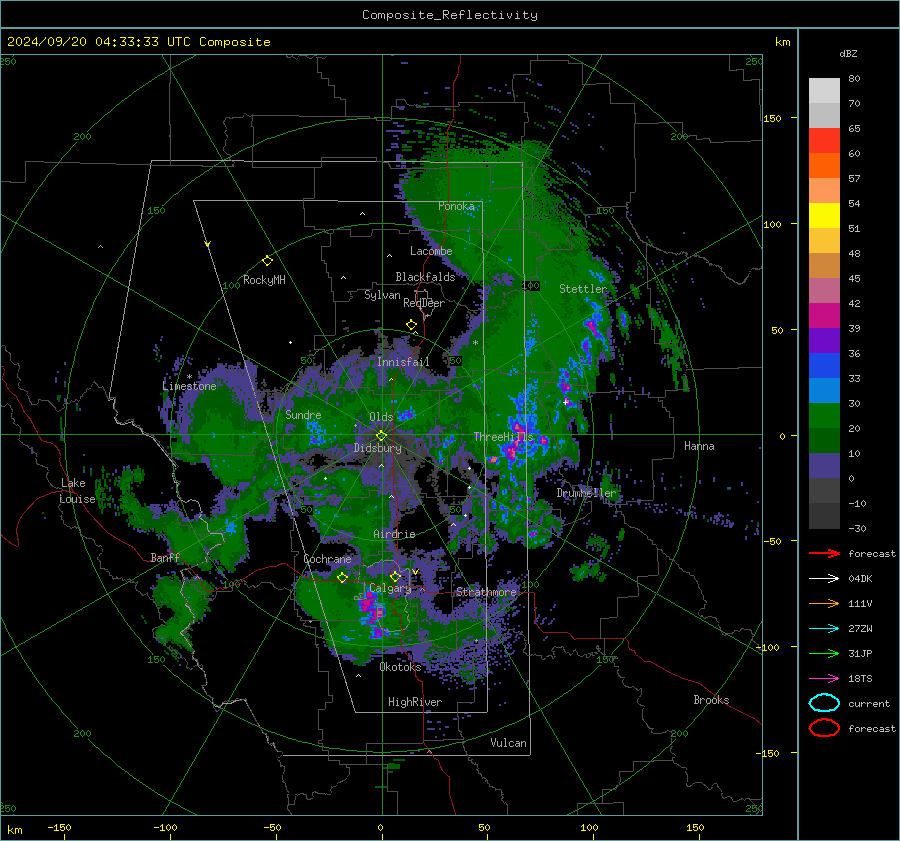
Task: Click the Brooks city label
Action: point(711,700)
